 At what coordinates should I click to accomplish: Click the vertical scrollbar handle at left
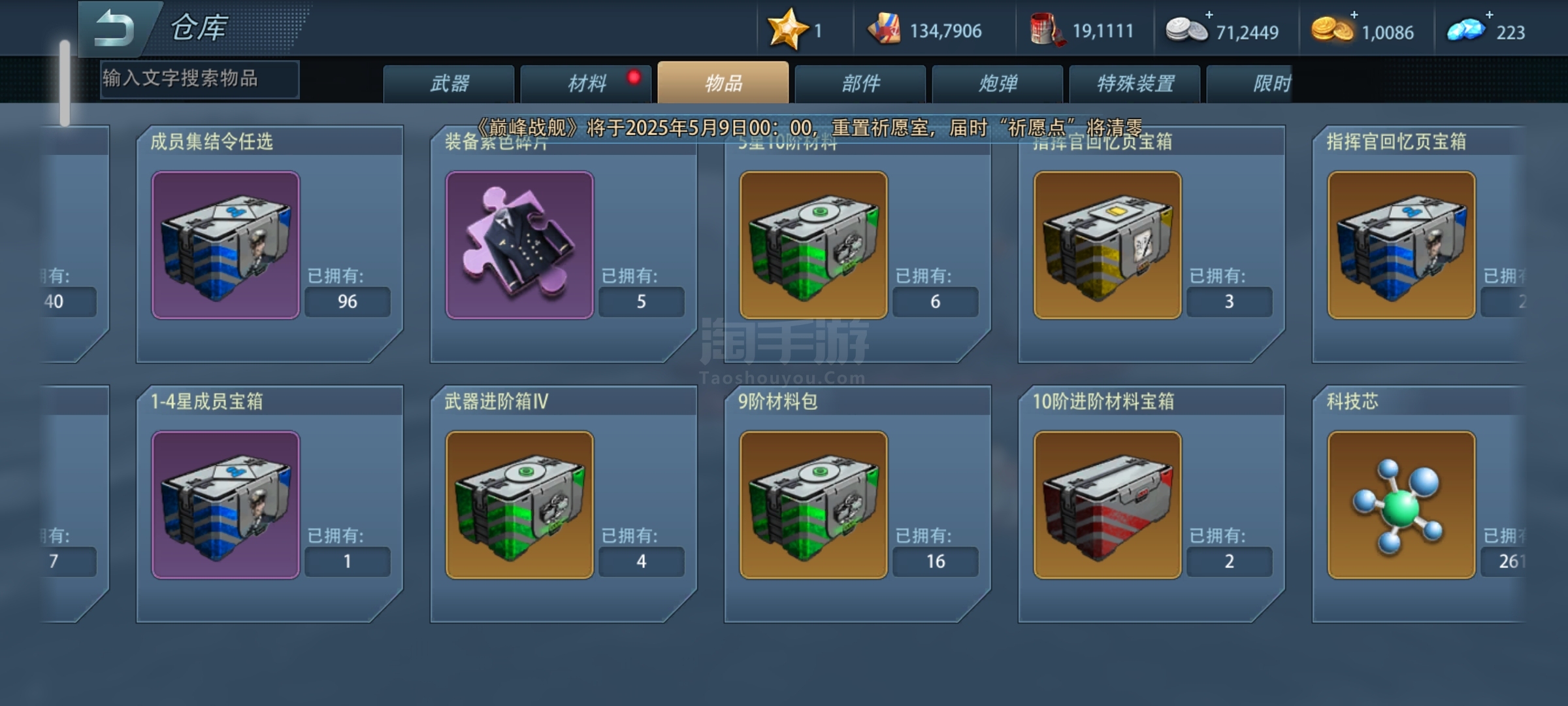[x=65, y=83]
